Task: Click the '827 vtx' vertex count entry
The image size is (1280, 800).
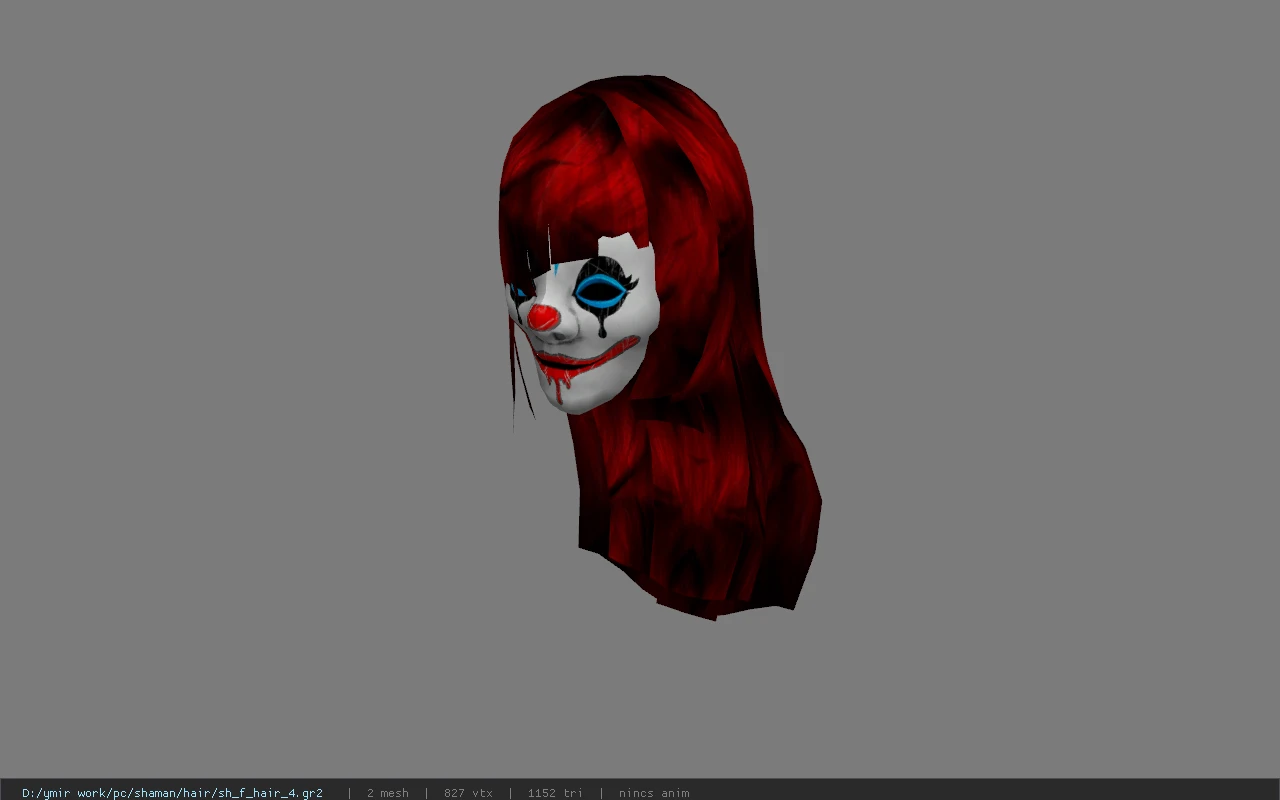Action: [x=468, y=793]
